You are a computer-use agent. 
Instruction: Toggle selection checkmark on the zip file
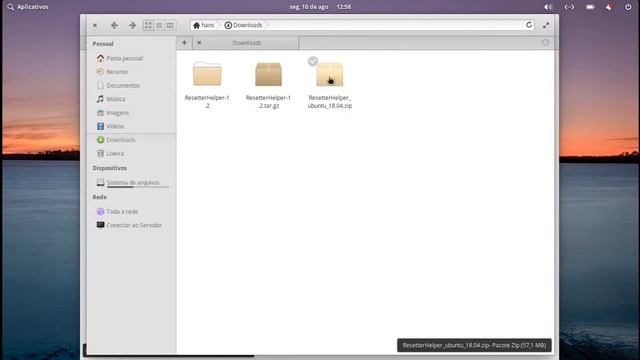(x=313, y=61)
